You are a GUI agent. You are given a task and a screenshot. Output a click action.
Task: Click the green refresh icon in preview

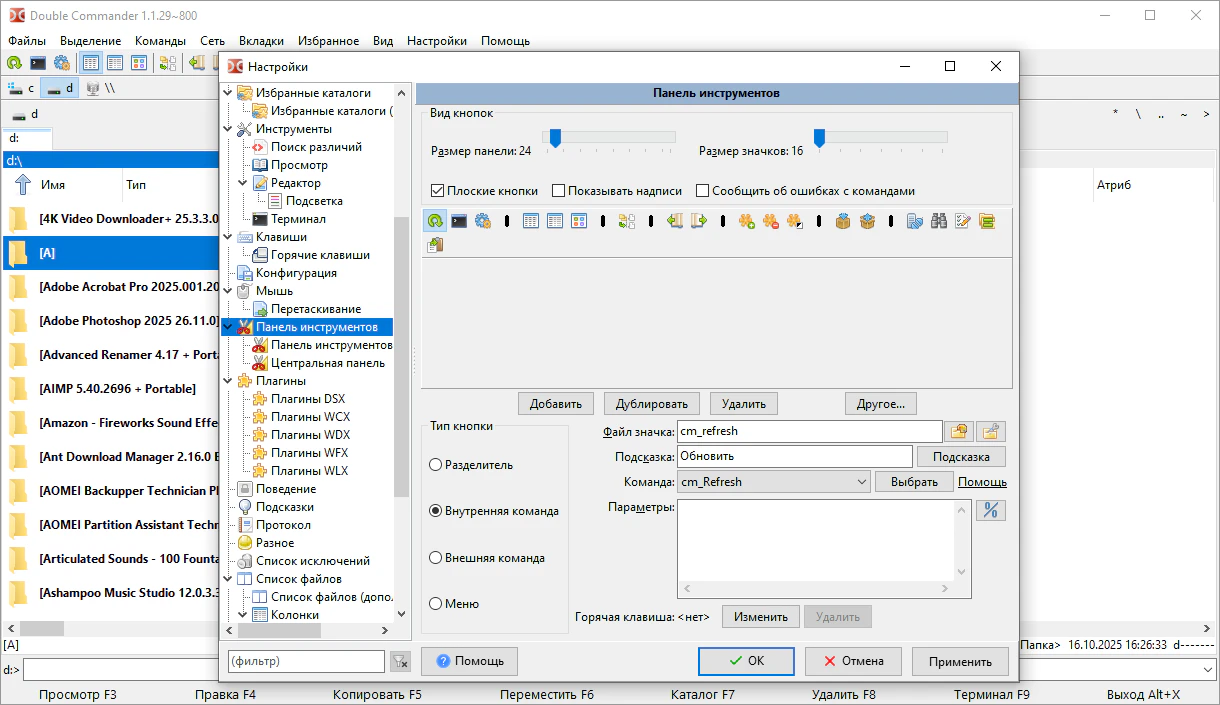click(435, 221)
